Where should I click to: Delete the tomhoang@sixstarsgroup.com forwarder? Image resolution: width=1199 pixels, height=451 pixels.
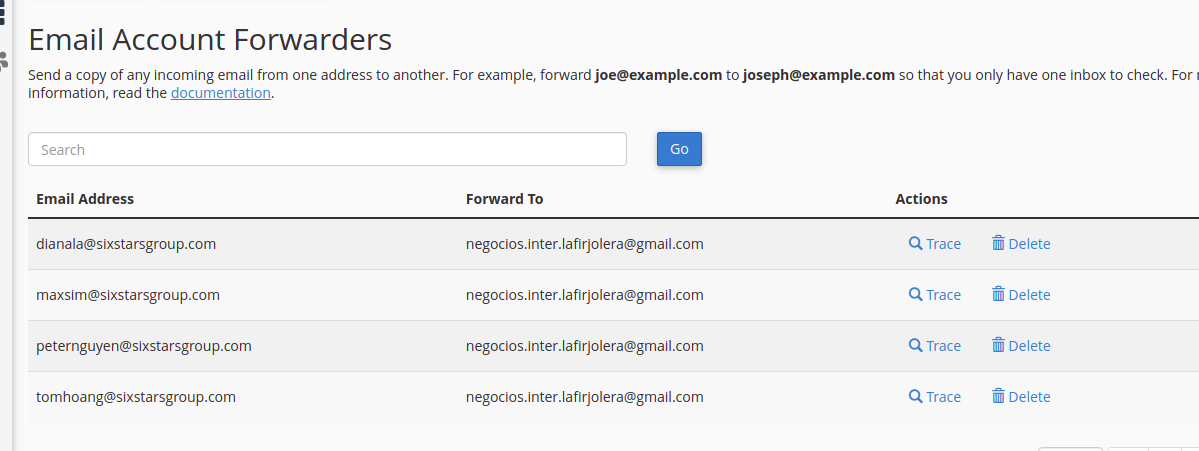(1021, 397)
